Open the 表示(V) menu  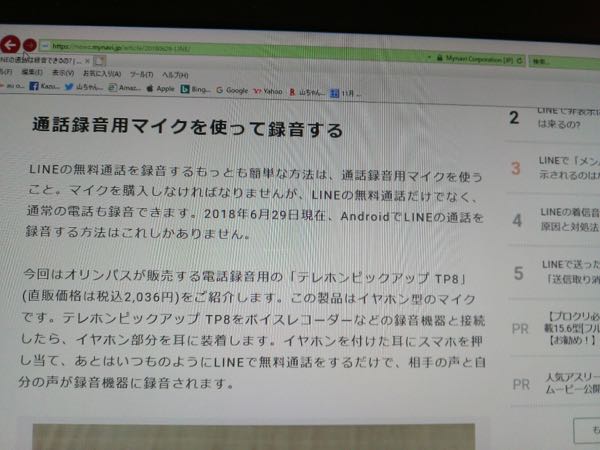point(63,72)
